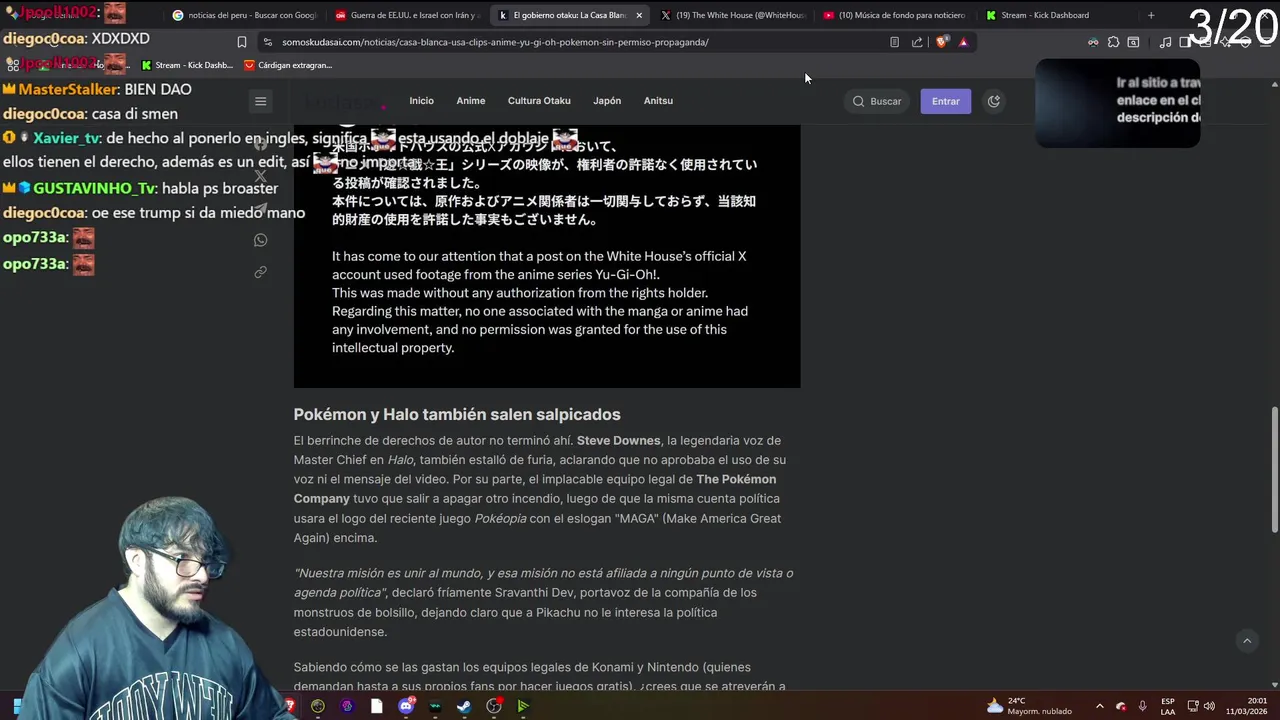
Task: Open the purple app icon on taskbar
Action: [347, 706]
